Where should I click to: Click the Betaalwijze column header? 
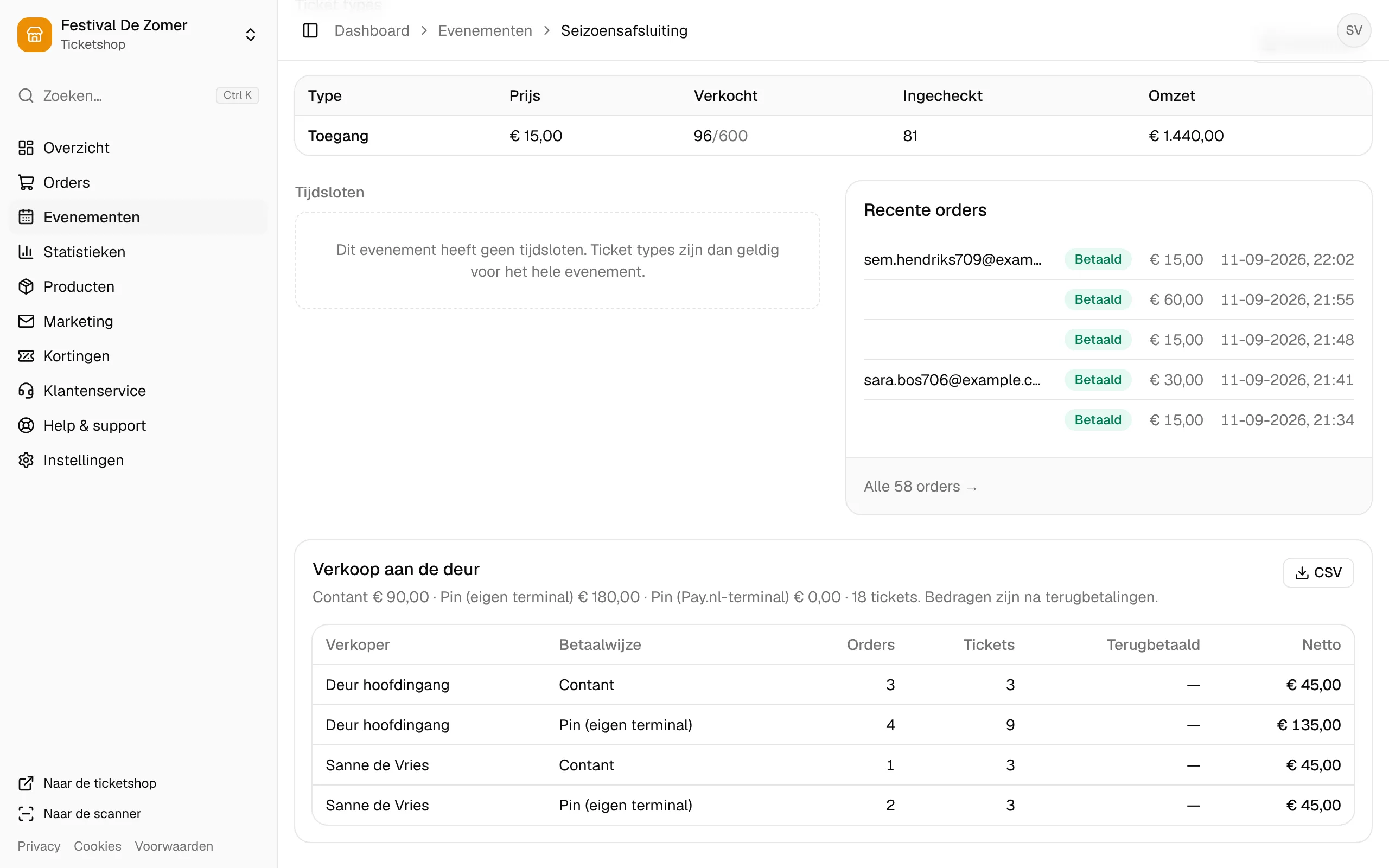click(600, 644)
